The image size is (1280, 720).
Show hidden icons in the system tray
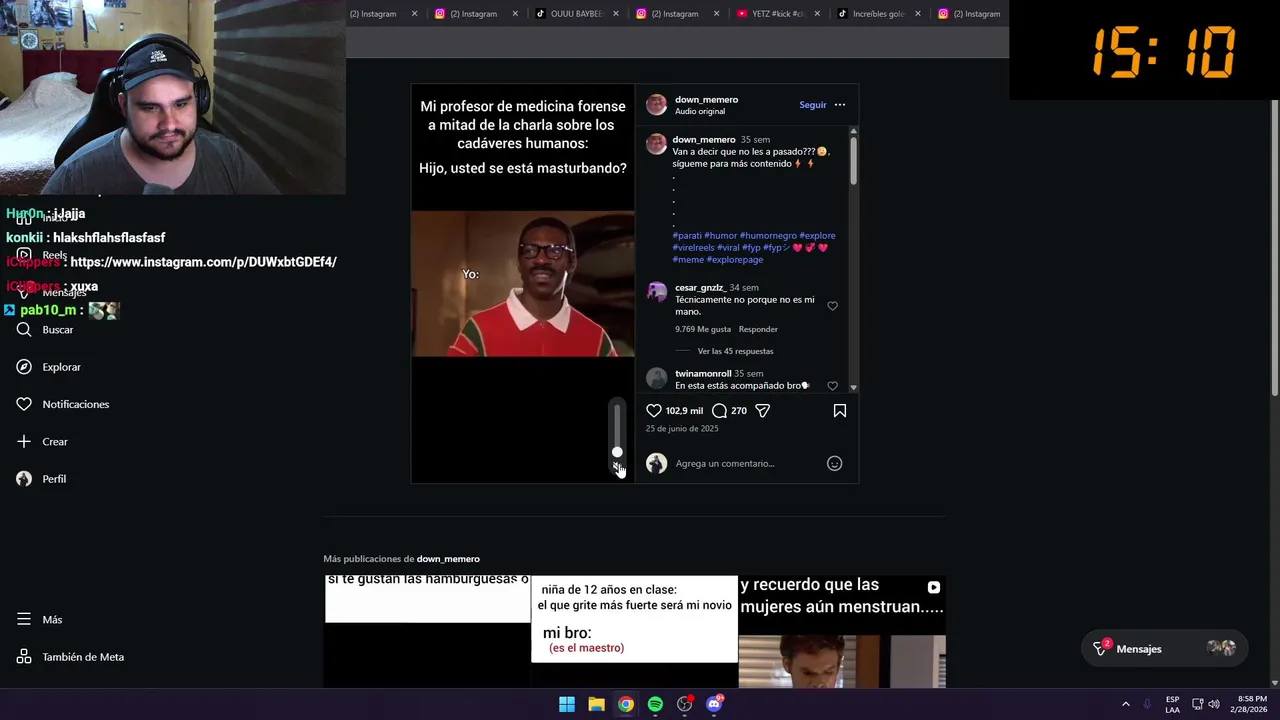(1125, 704)
